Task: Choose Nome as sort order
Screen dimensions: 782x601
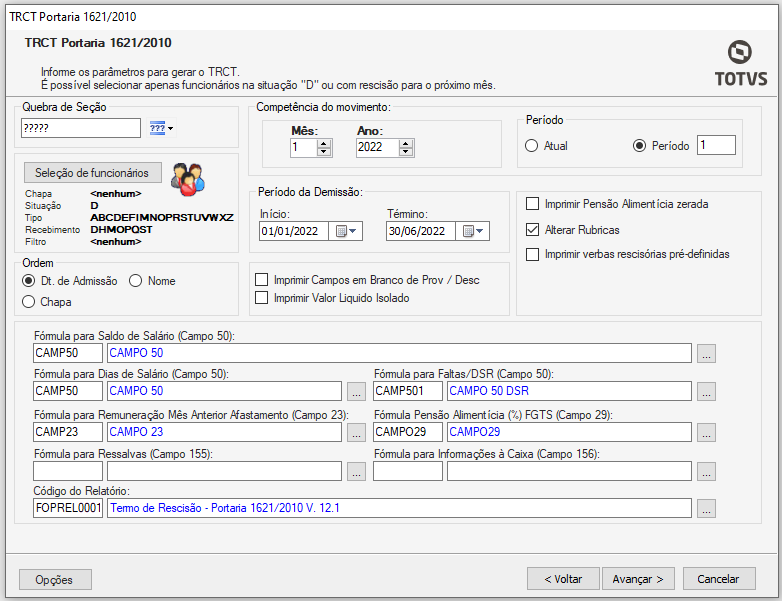Action: (136, 281)
